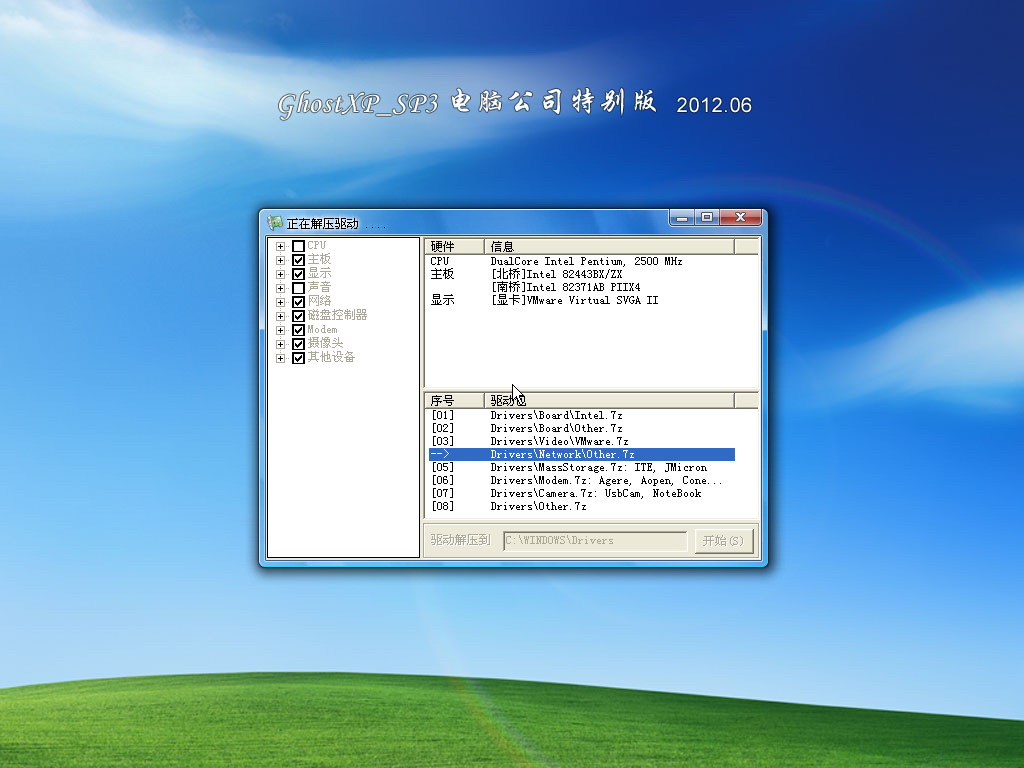Image resolution: width=1024 pixels, height=768 pixels.
Task: Close the driver extraction window
Action: (741, 217)
